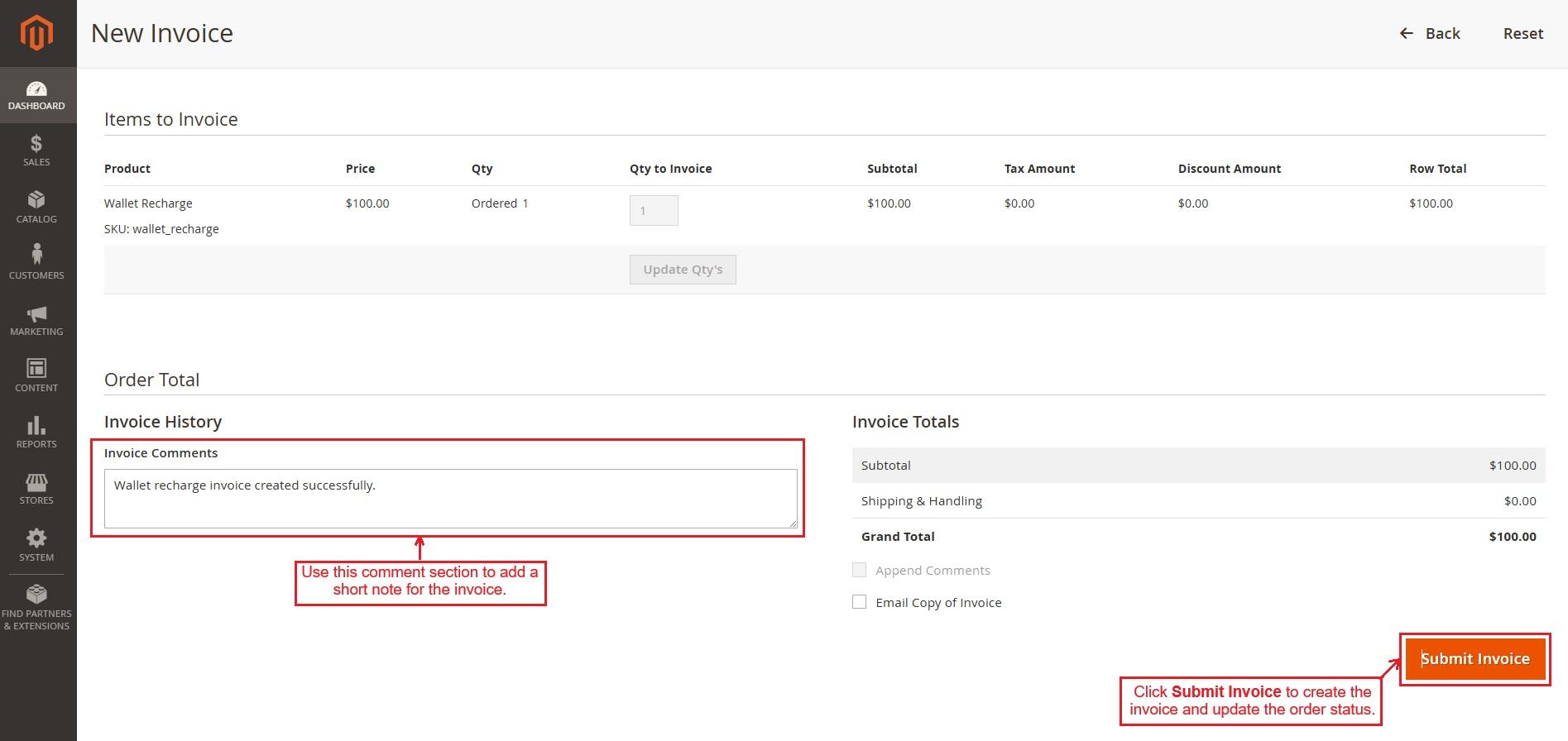Click the Reset button
Viewport: 1568px width, 741px height.
coord(1522,34)
